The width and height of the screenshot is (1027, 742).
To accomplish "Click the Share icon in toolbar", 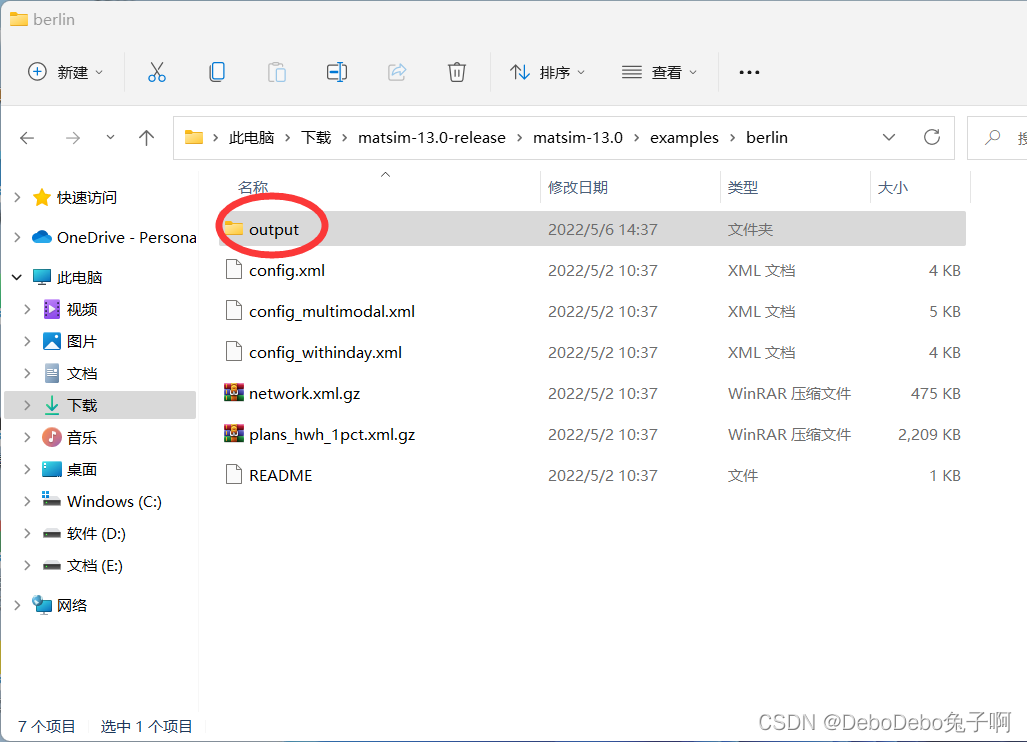I will pyautogui.click(x=397, y=72).
